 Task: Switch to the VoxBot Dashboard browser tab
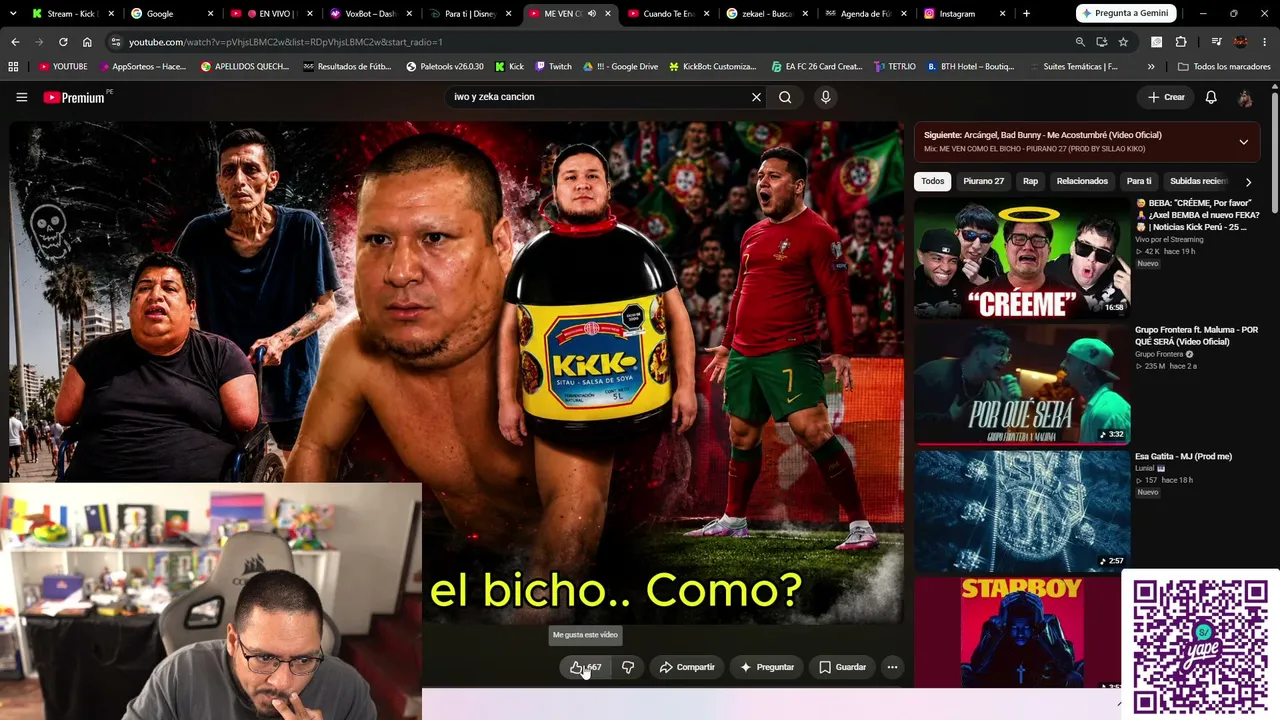tap(368, 14)
